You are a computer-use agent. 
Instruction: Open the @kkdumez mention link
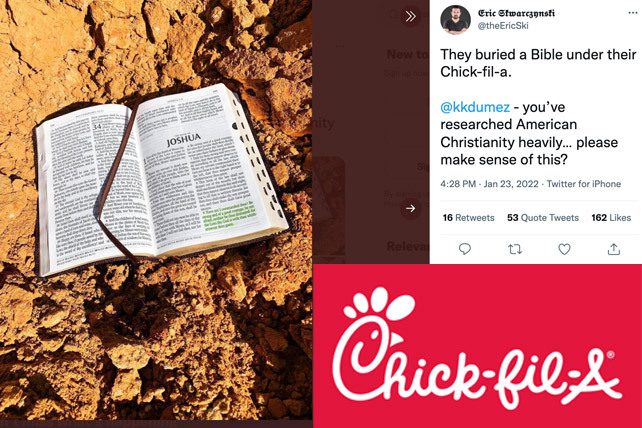475,107
